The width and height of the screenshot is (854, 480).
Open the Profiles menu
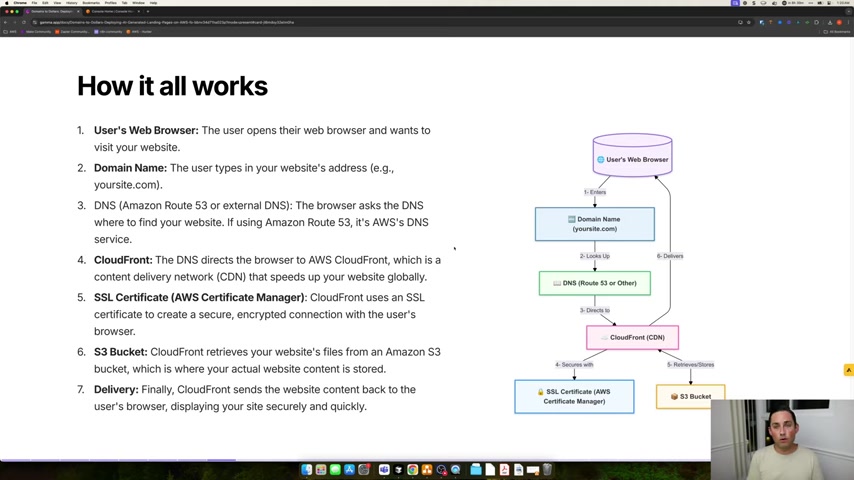pyautogui.click(x=111, y=3)
